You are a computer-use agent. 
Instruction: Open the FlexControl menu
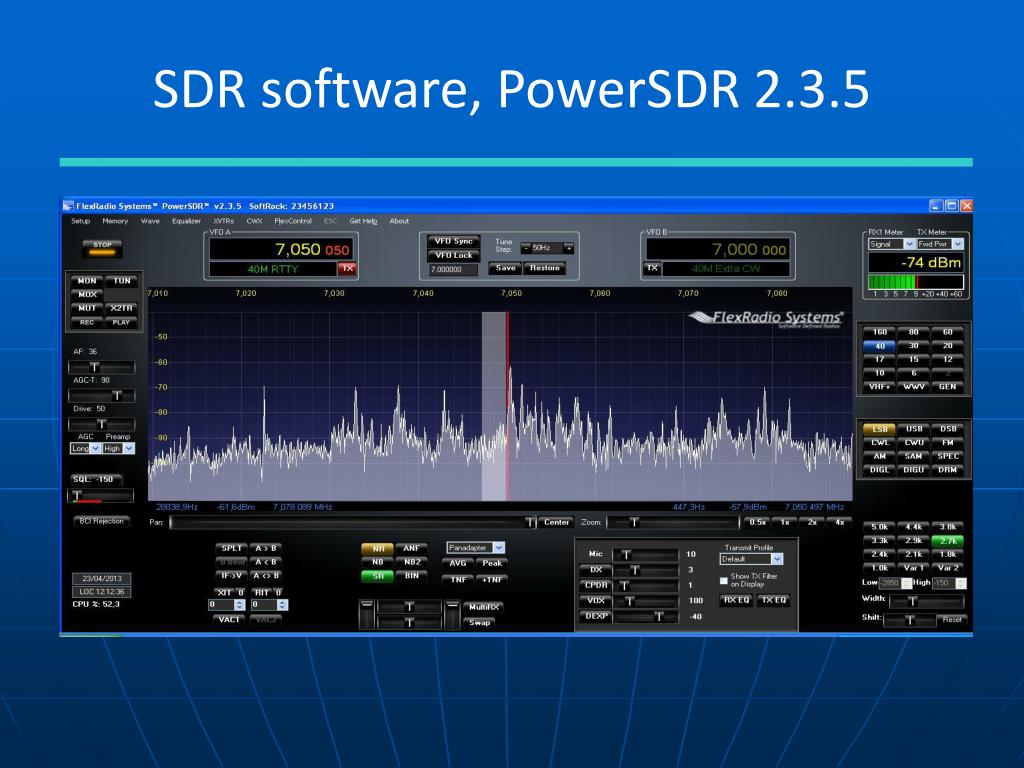click(293, 221)
